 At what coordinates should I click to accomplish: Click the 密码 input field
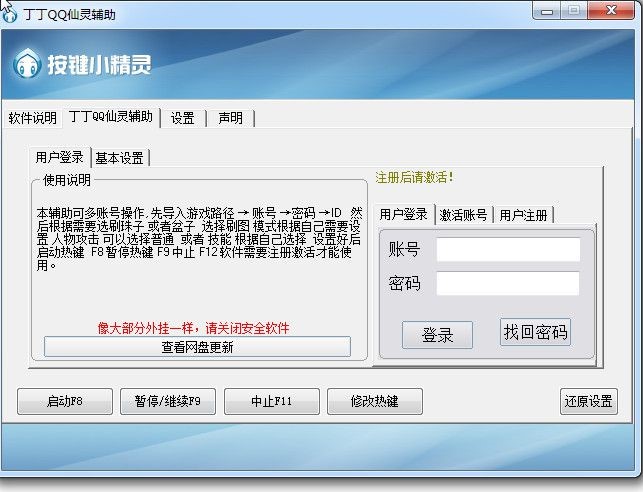click(508, 283)
